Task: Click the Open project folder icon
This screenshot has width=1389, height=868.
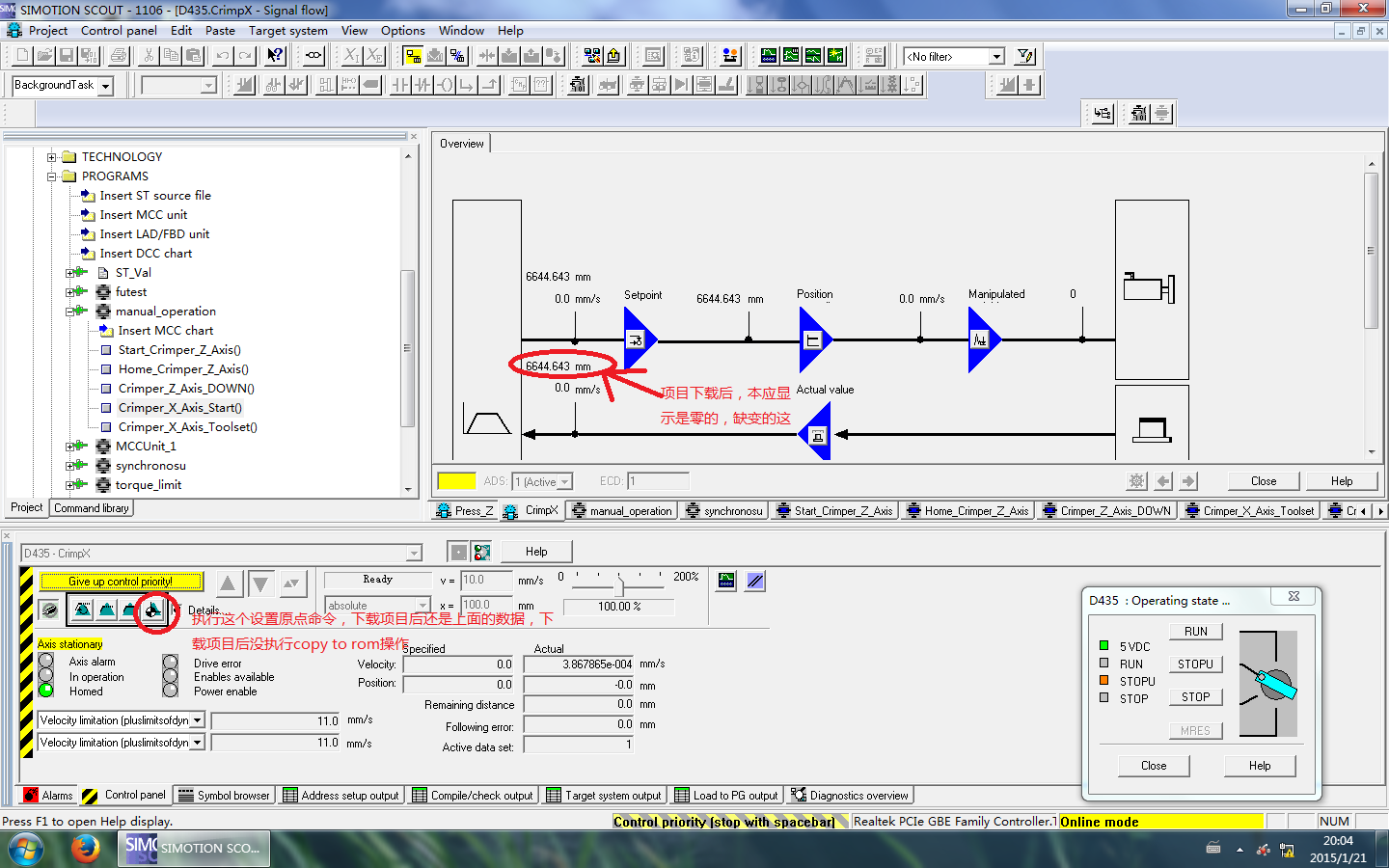Action: 44,56
